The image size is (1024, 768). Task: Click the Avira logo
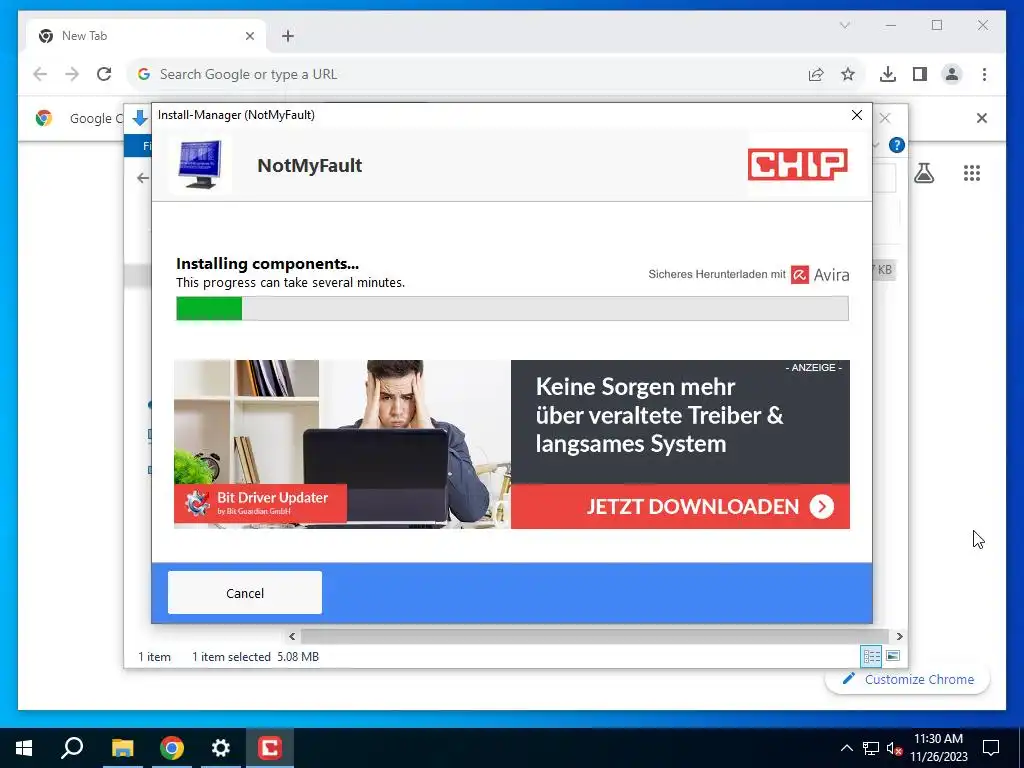pyautogui.click(x=820, y=275)
